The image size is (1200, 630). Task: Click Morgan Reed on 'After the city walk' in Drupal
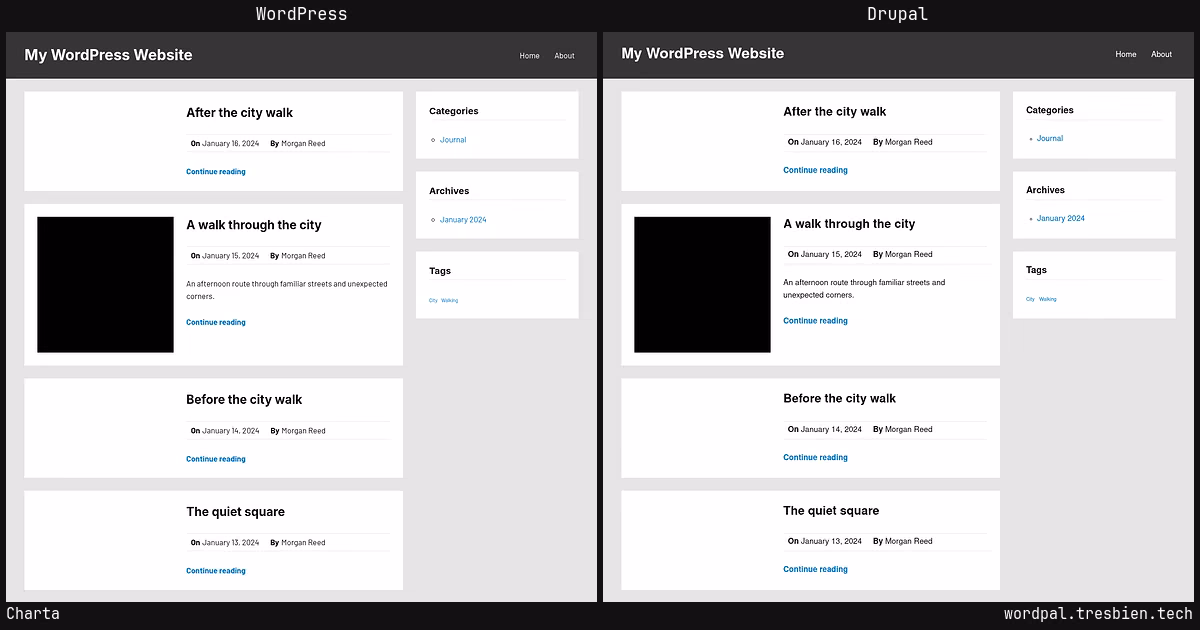pos(909,142)
